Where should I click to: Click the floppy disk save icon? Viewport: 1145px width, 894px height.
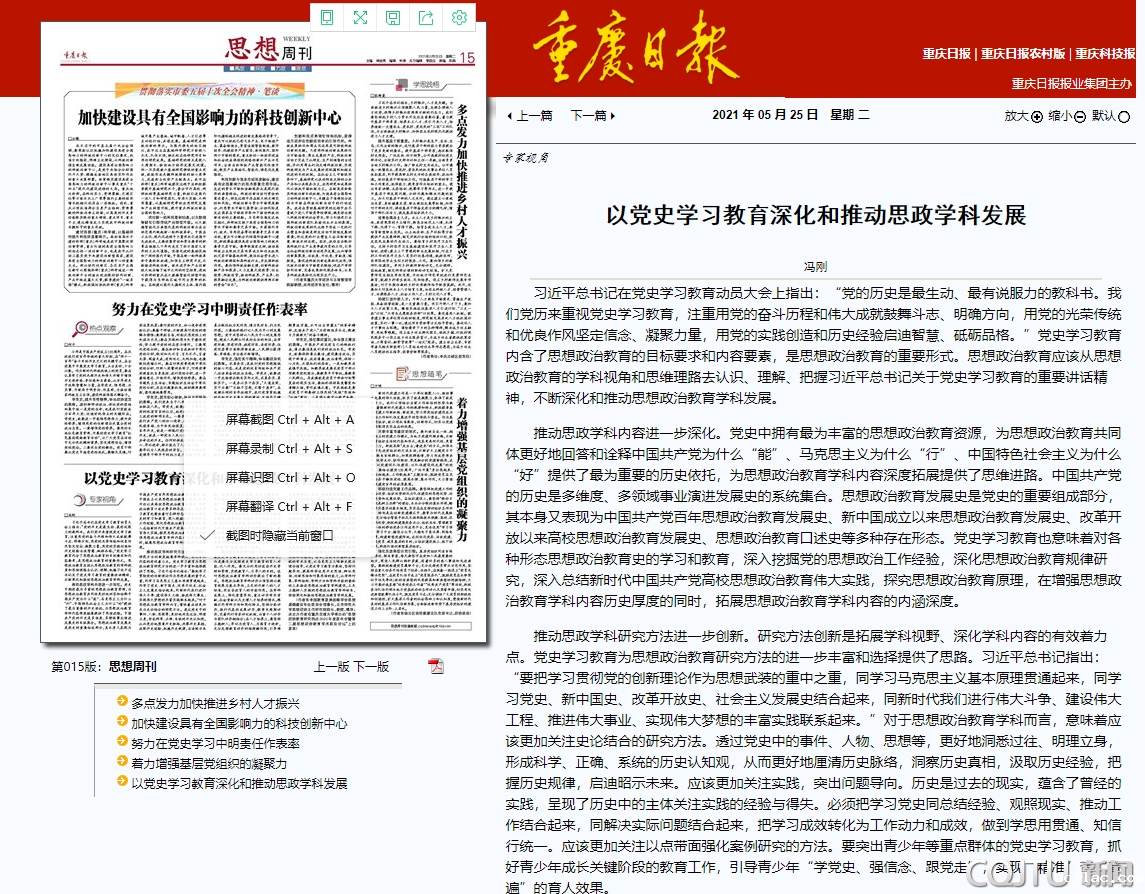(393, 17)
